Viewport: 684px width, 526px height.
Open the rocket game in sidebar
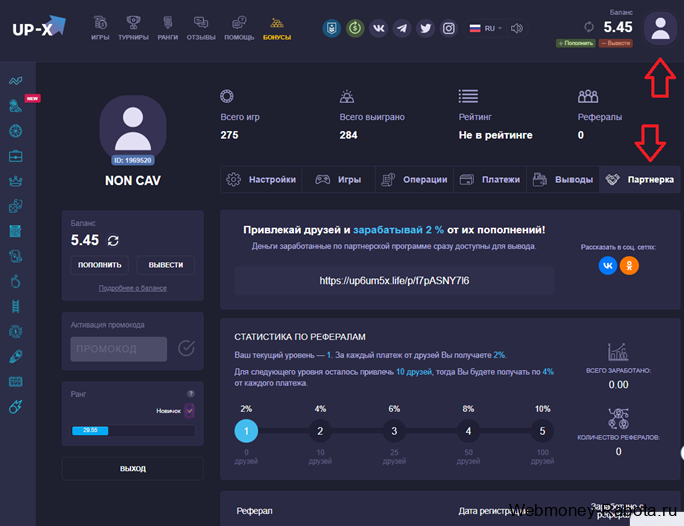(16, 357)
